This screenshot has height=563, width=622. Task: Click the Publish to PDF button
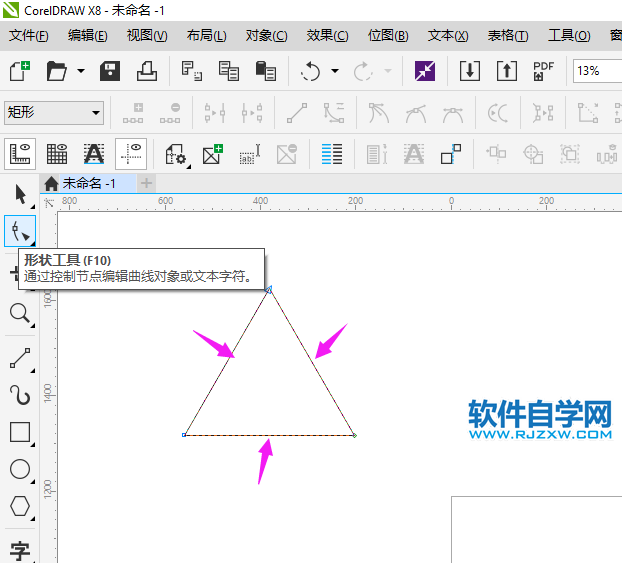click(543, 71)
